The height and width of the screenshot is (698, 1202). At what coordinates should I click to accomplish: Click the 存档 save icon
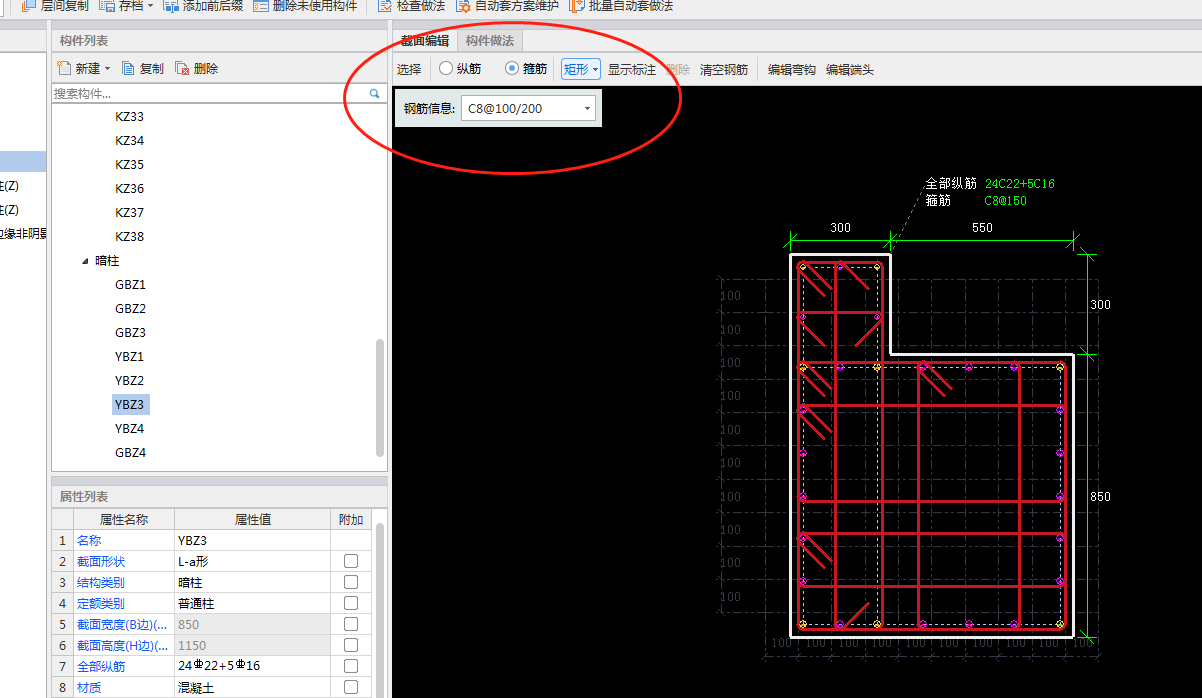[x=107, y=6]
